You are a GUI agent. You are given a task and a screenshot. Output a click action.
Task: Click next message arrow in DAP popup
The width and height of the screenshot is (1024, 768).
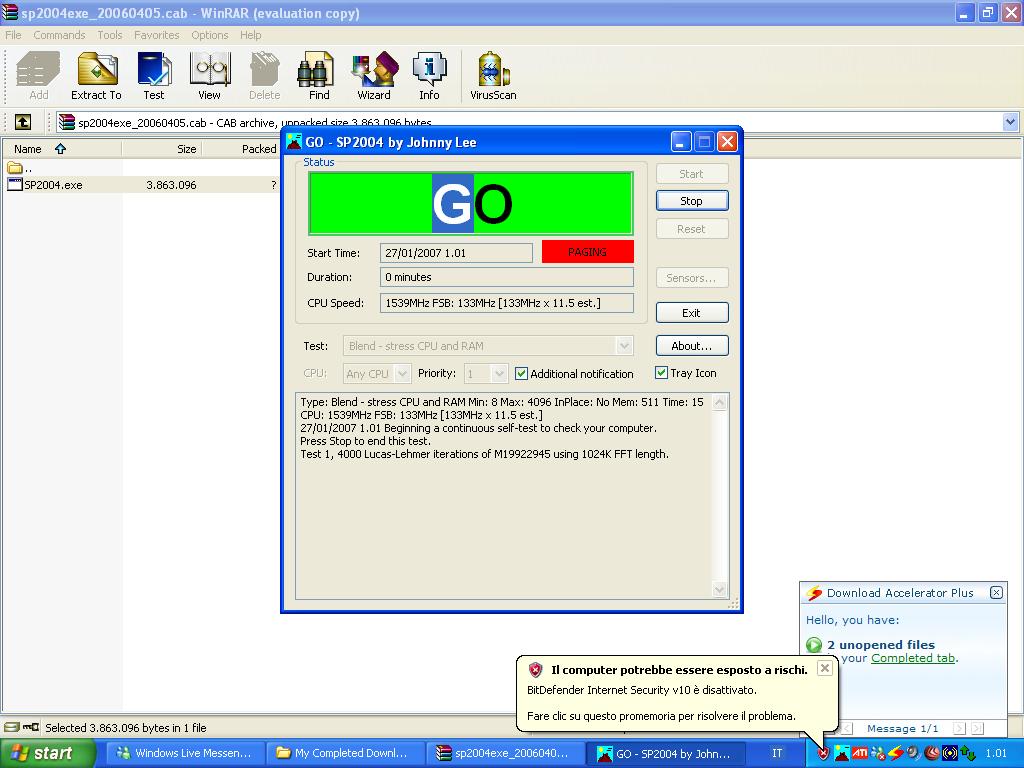click(x=959, y=728)
